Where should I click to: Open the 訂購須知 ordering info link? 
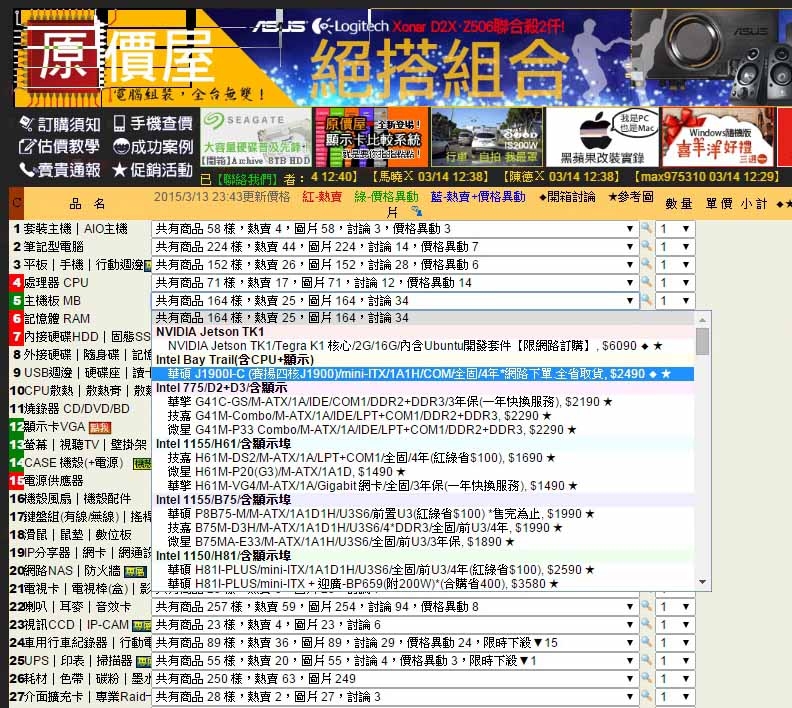[x=60, y=124]
